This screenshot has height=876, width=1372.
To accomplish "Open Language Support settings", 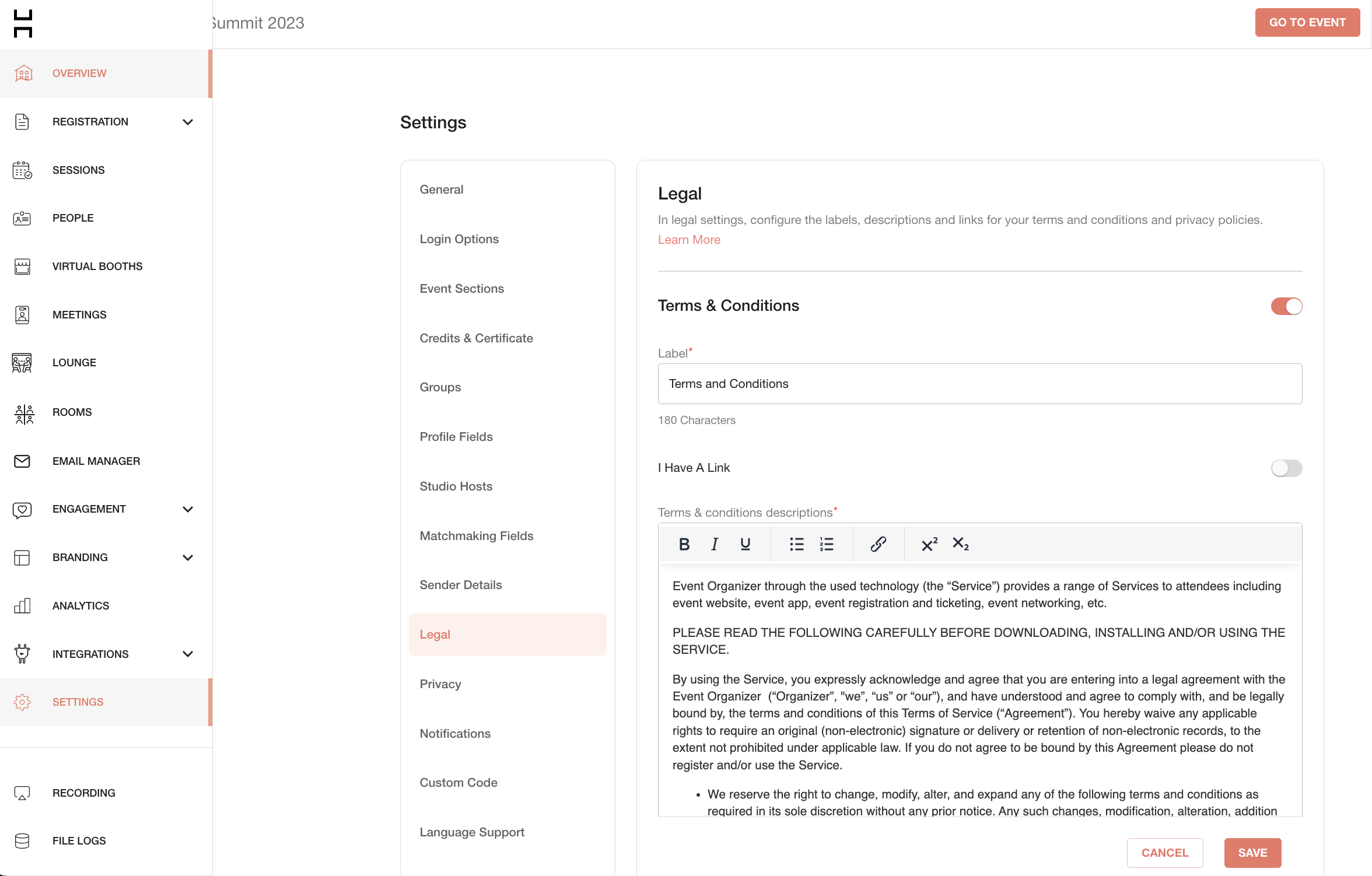I will (x=507, y=832).
